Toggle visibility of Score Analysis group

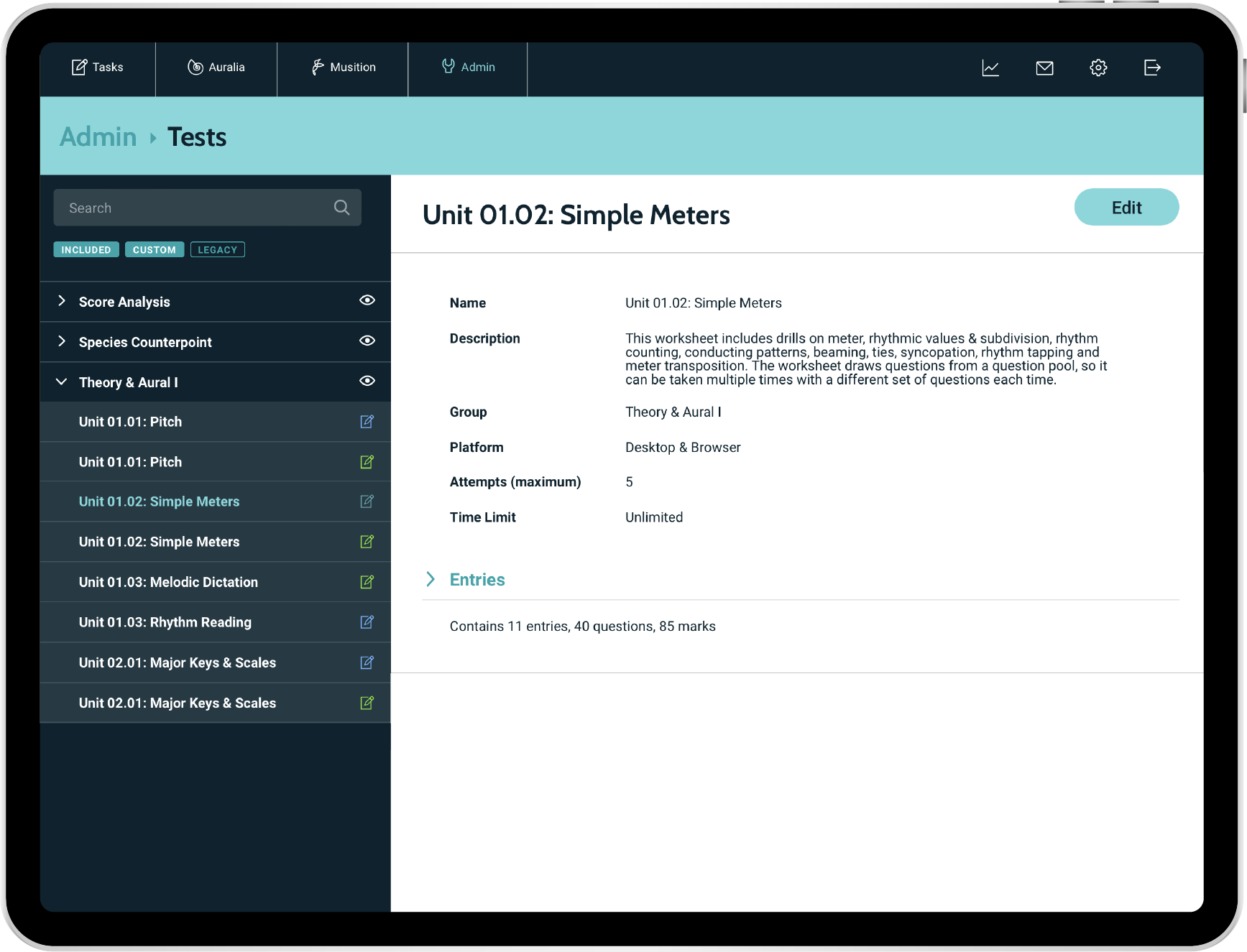pyautogui.click(x=367, y=301)
